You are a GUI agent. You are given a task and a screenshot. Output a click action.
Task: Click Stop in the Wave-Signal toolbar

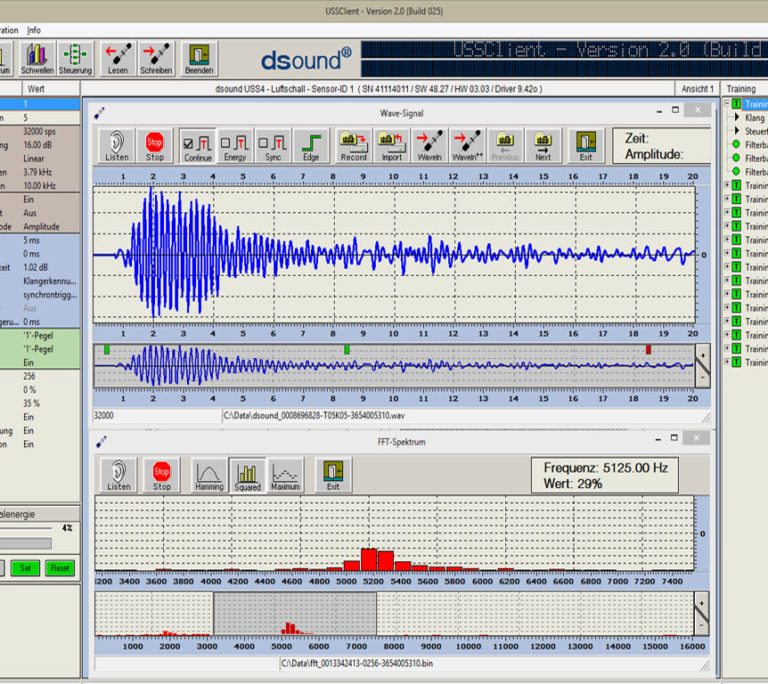pyautogui.click(x=155, y=146)
